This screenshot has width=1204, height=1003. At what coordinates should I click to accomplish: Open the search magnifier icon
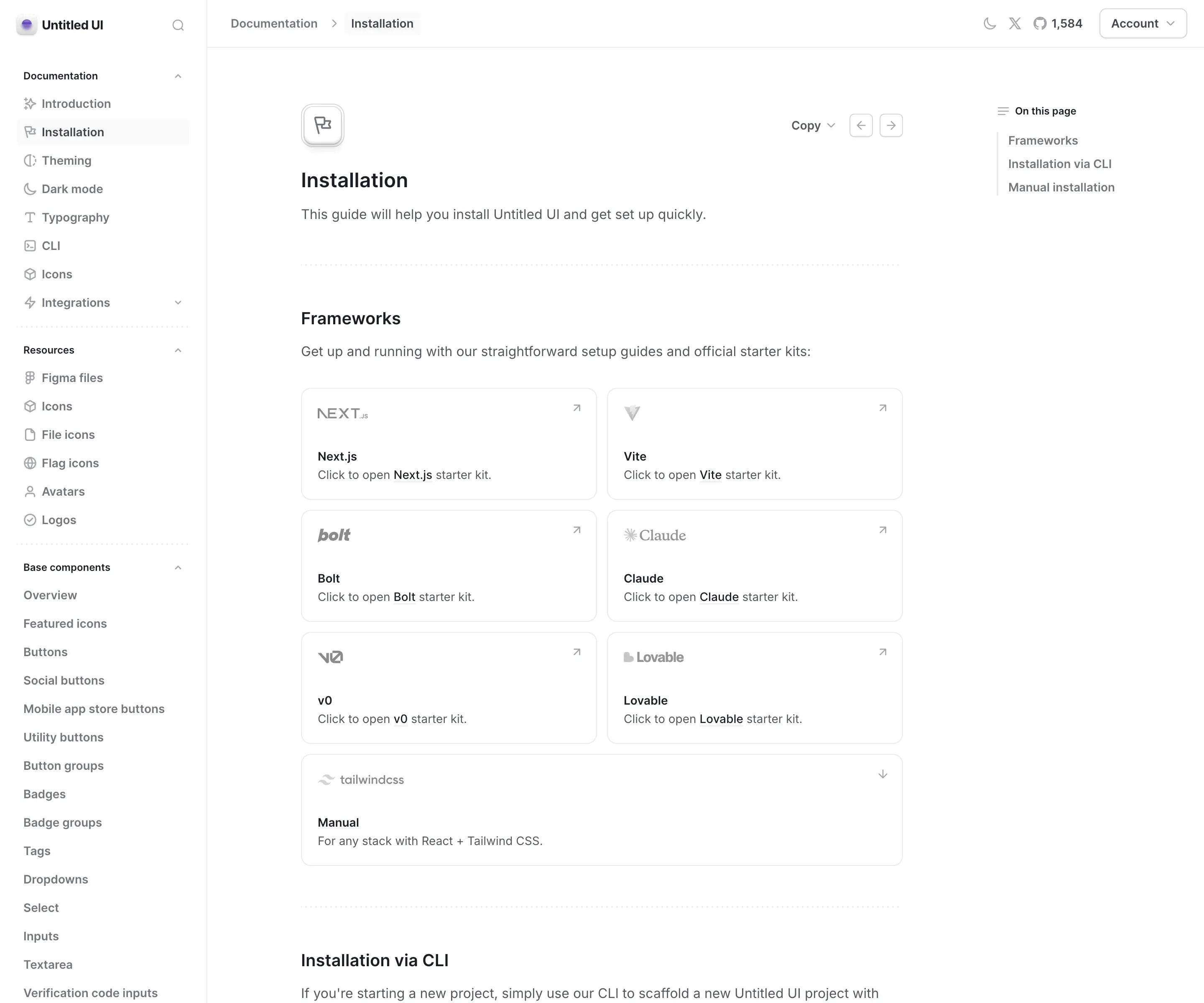coord(179,25)
